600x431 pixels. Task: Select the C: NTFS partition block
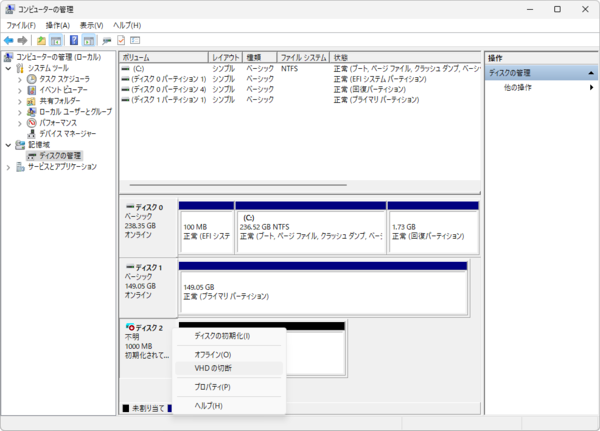(310, 227)
